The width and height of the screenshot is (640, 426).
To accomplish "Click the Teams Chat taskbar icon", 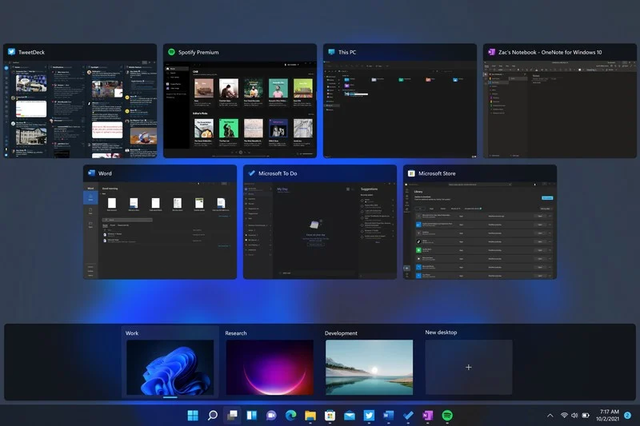I will tap(271, 415).
